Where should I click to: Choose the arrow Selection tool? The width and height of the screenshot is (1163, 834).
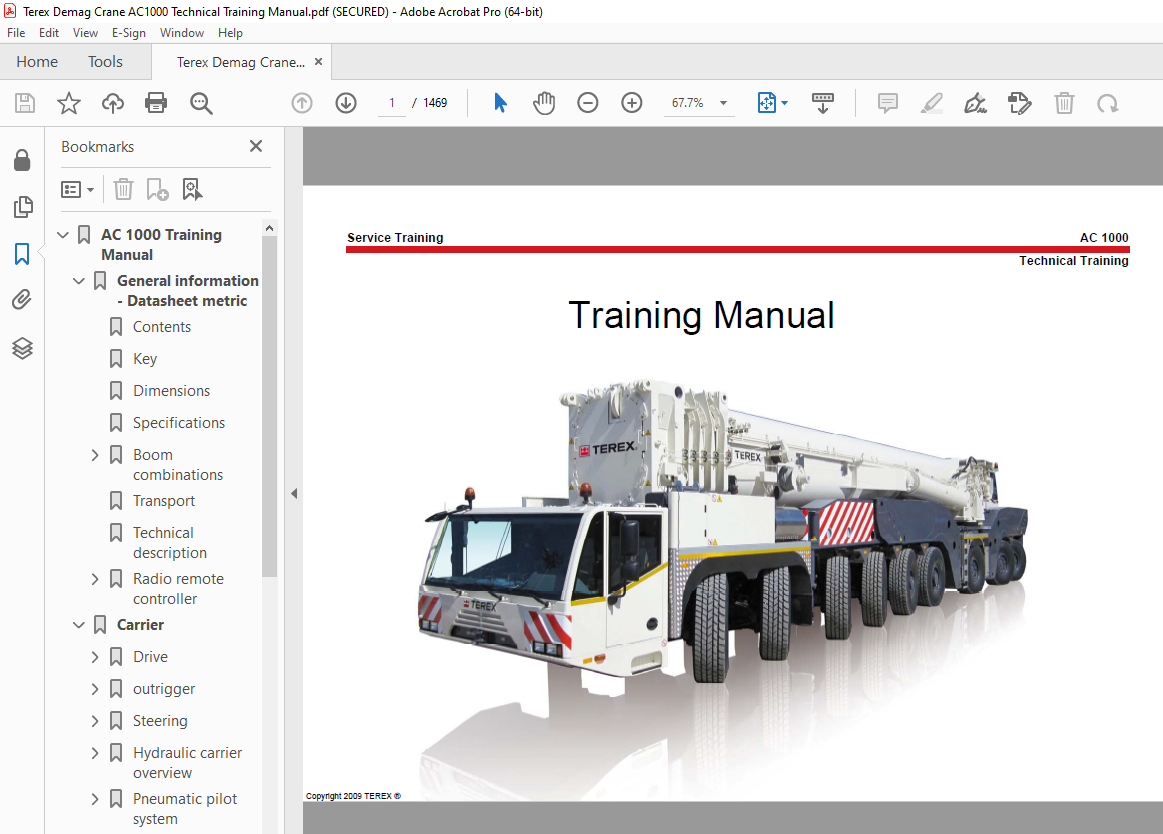[500, 103]
